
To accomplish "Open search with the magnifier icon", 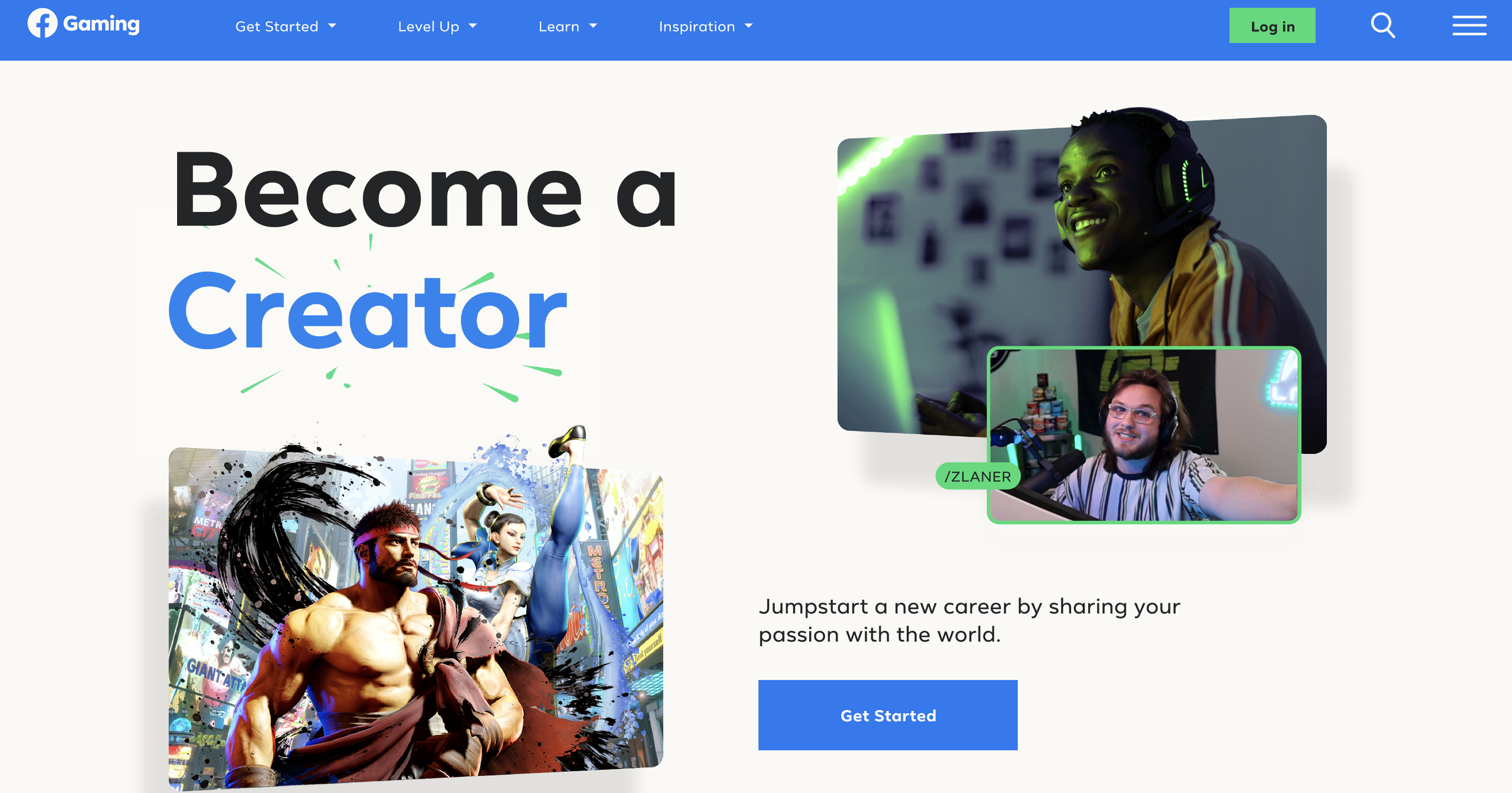I will pyautogui.click(x=1383, y=25).
